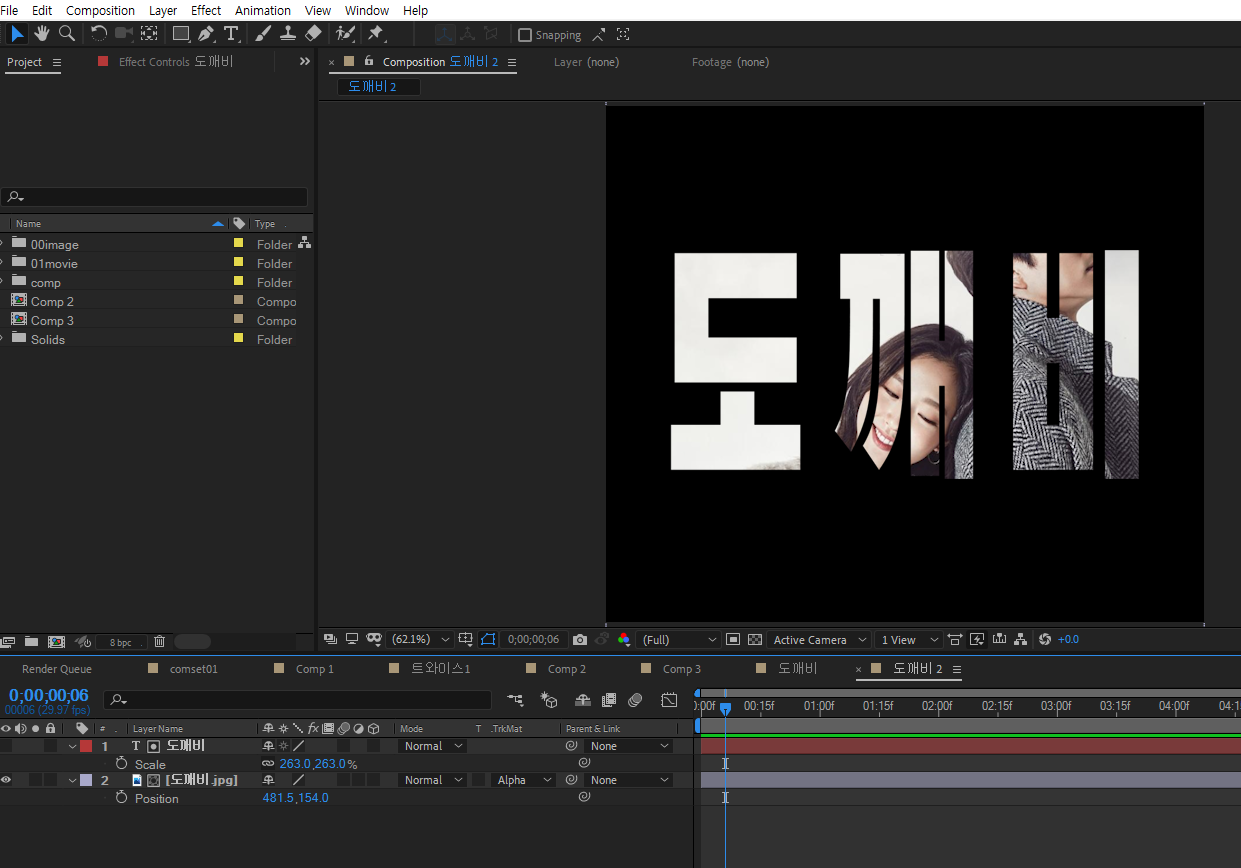Click the Interpret Footage icon in Project panel
The image size is (1241, 868).
(x=8, y=641)
